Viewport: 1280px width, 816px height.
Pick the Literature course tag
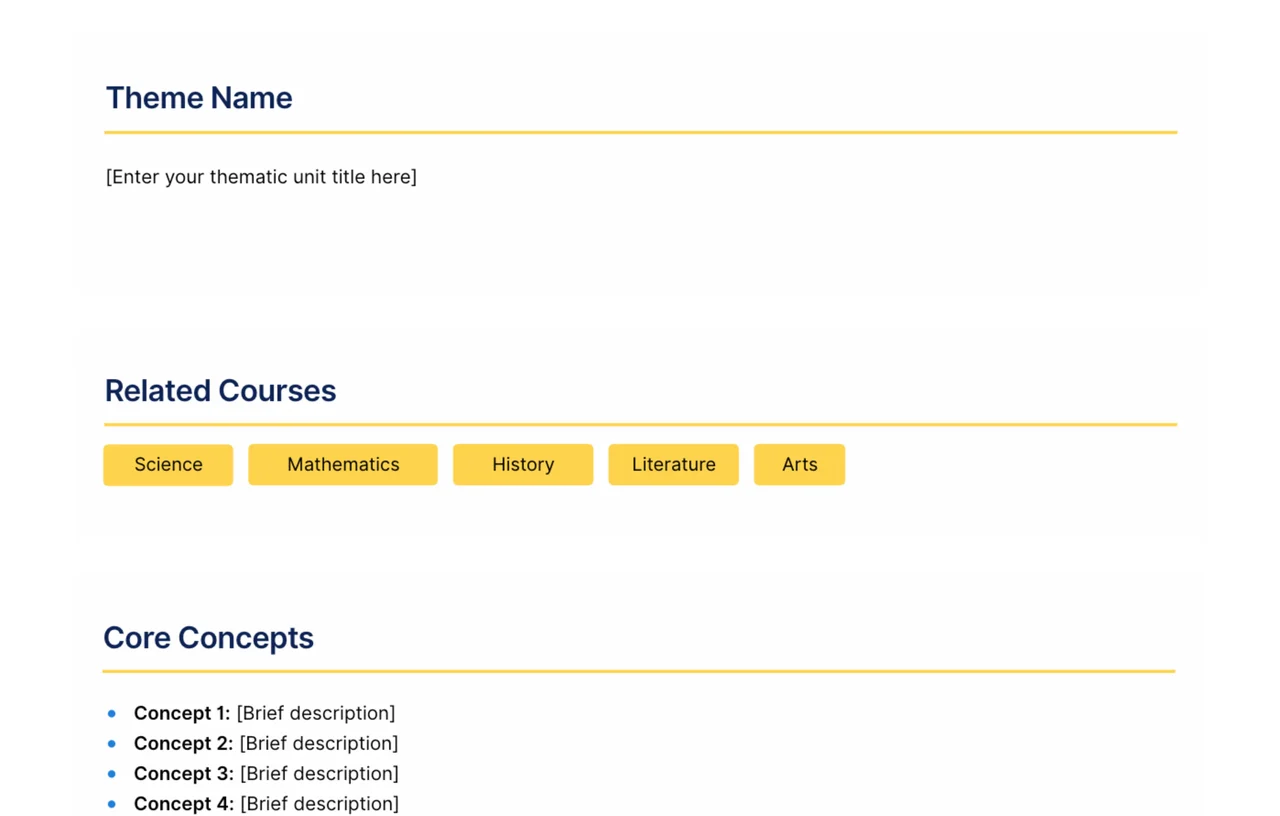point(673,464)
